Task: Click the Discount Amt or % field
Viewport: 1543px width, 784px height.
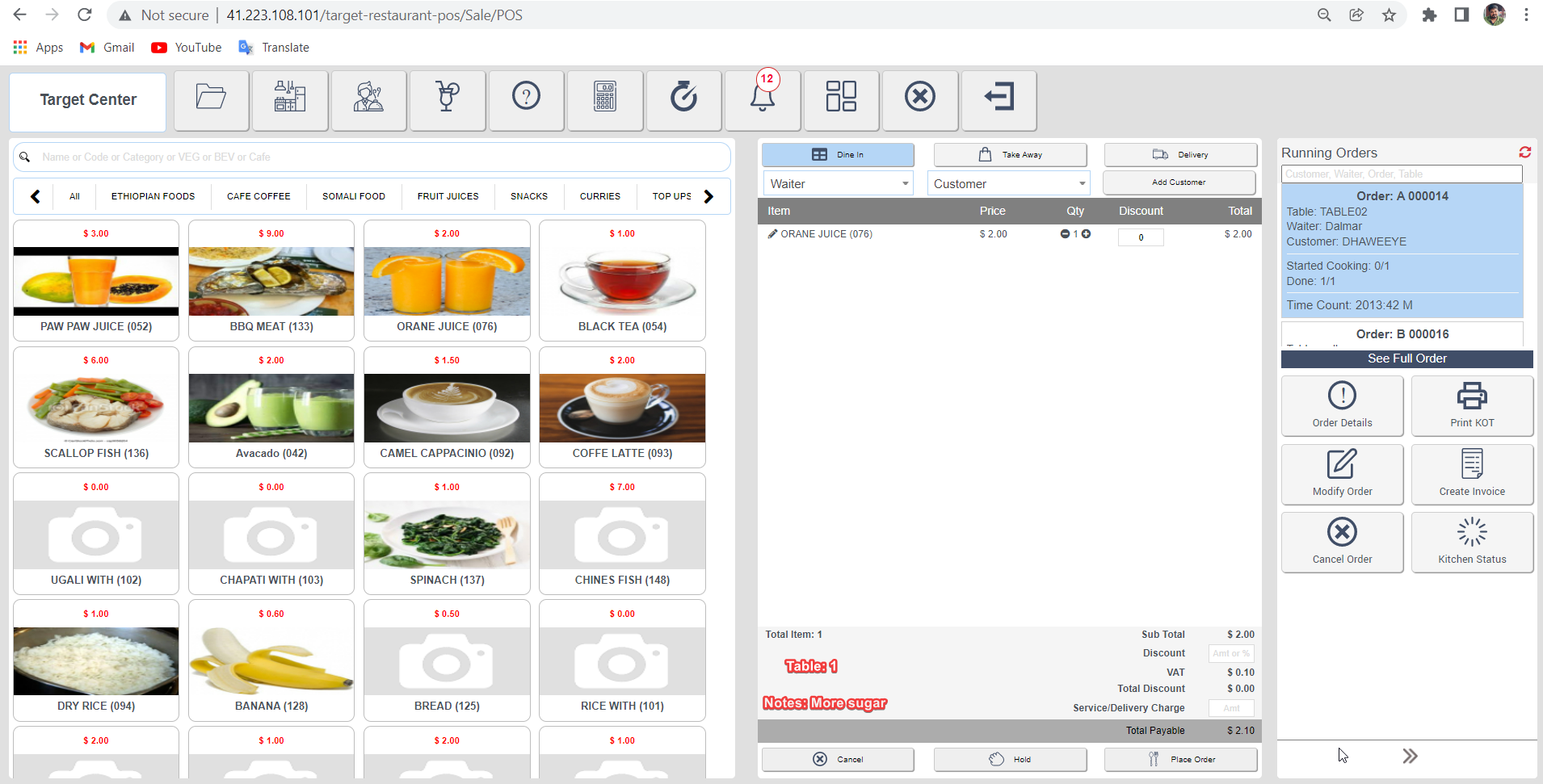Action: point(1231,653)
